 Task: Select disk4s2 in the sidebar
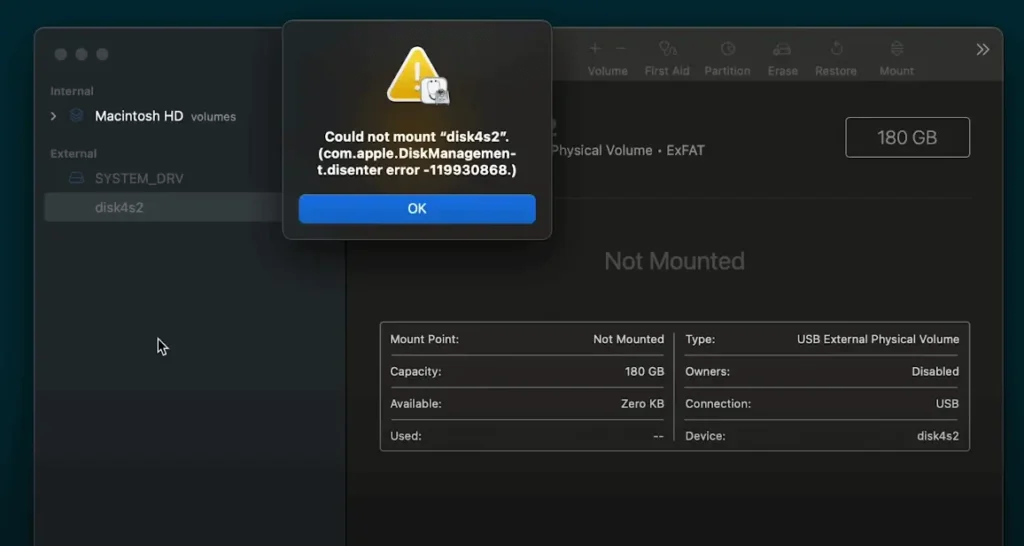119,207
